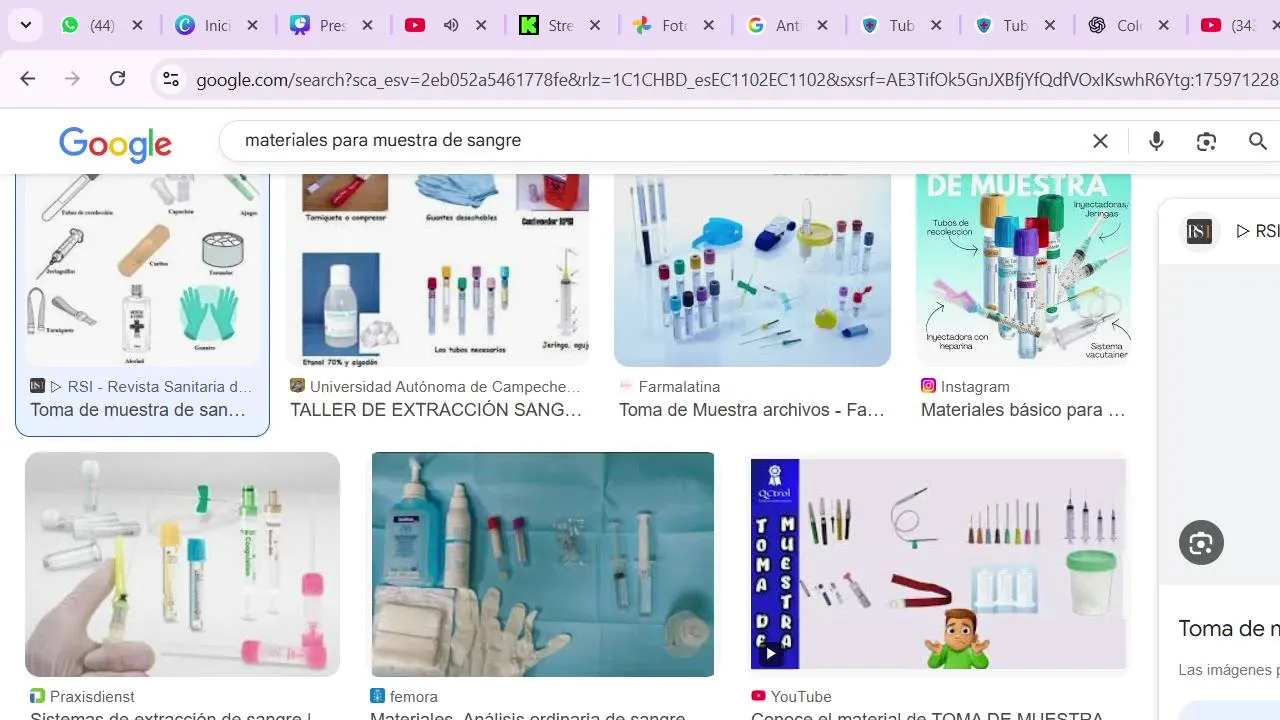This screenshot has height=720, width=1280.
Task: Edit the search query text field
Action: pyautogui.click(x=660, y=141)
